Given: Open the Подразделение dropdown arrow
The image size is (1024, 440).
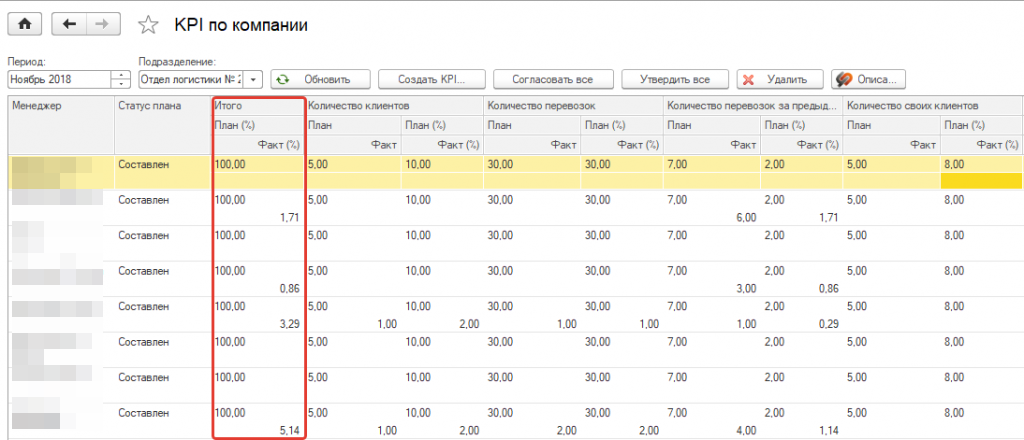Looking at the screenshot, I should click(253, 80).
